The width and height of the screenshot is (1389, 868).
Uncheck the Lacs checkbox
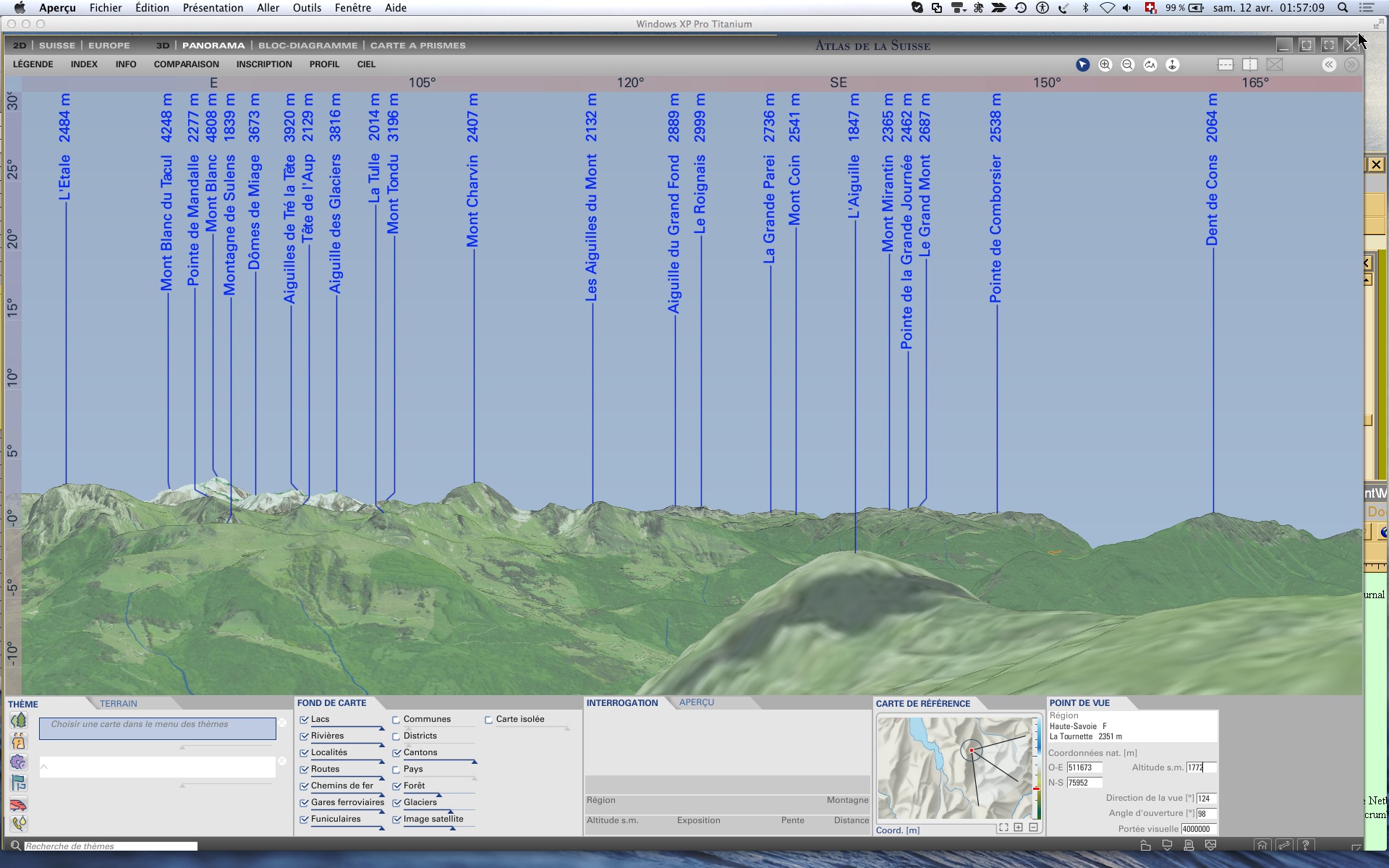(305, 720)
